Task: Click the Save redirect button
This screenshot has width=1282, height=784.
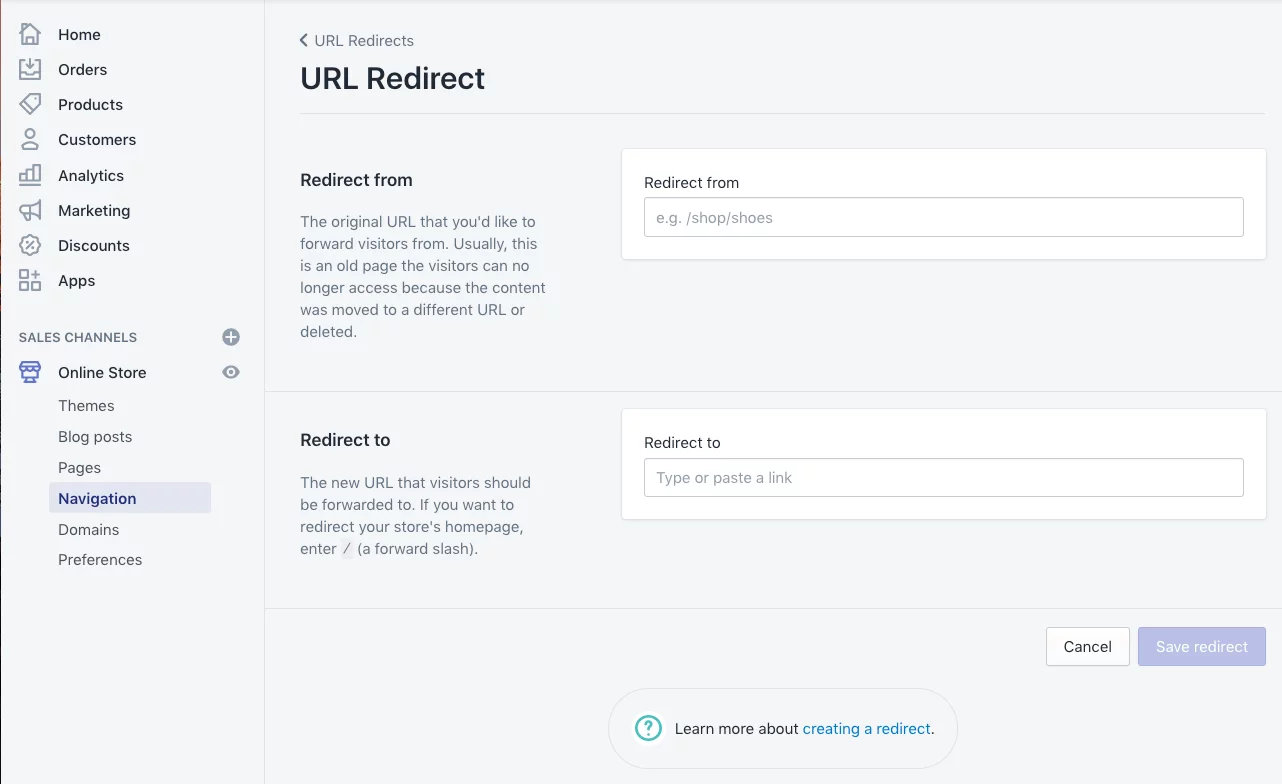Action: click(x=1202, y=646)
